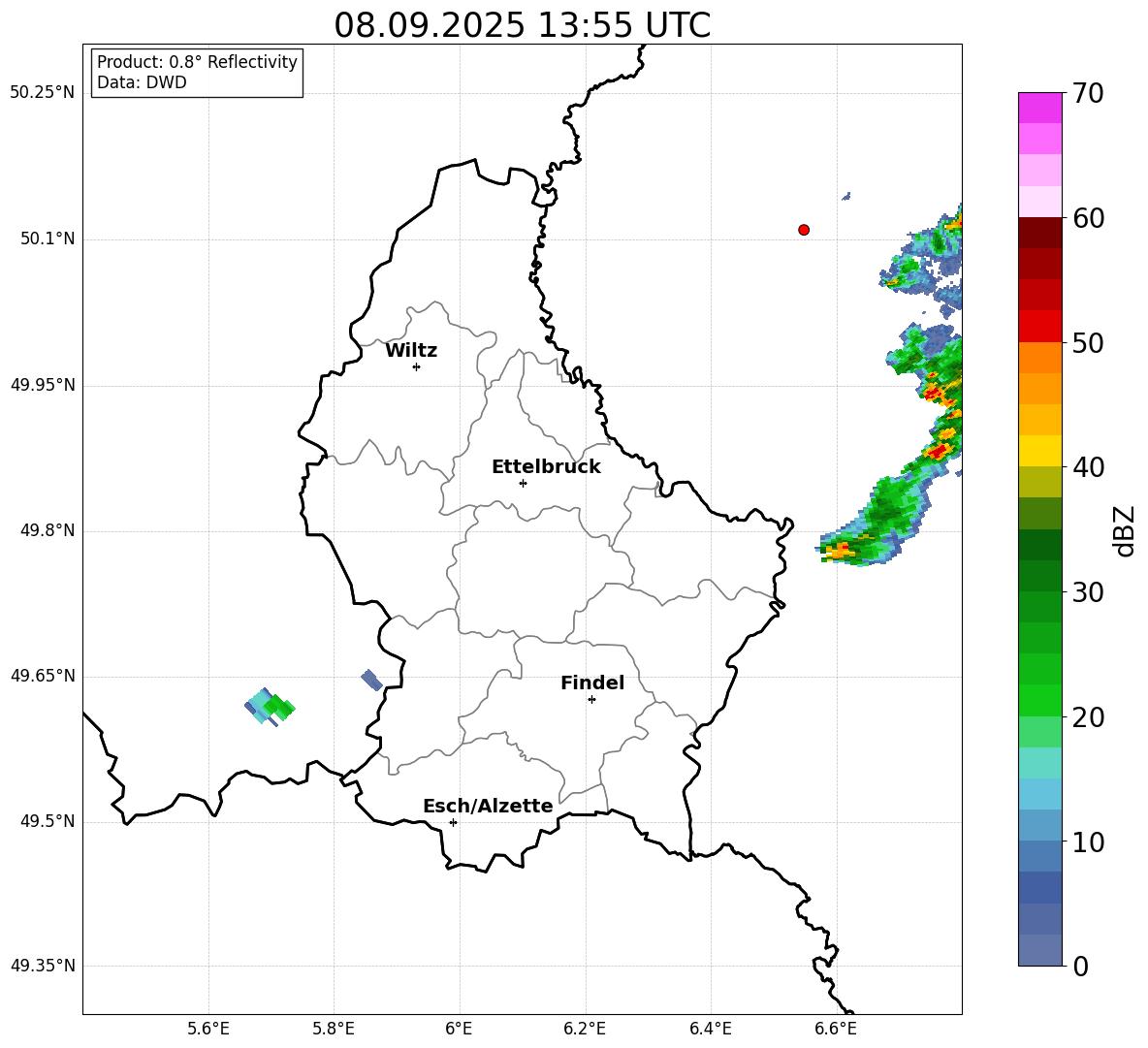This screenshot has height=1048, width=1148.
Task: Click the colorbar tick label 20
Action: [1088, 717]
